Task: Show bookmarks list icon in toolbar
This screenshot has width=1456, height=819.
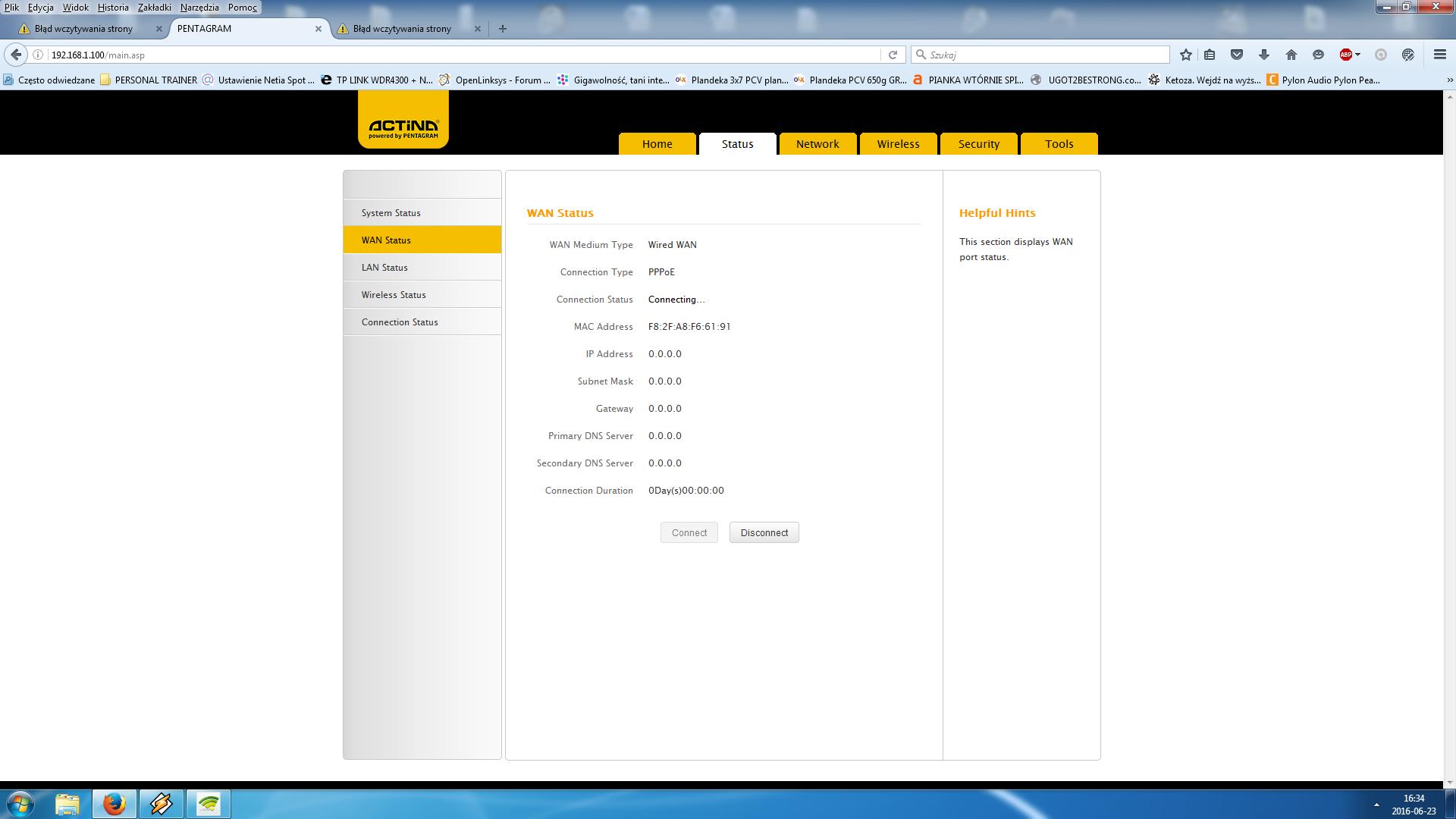Action: (1210, 55)
